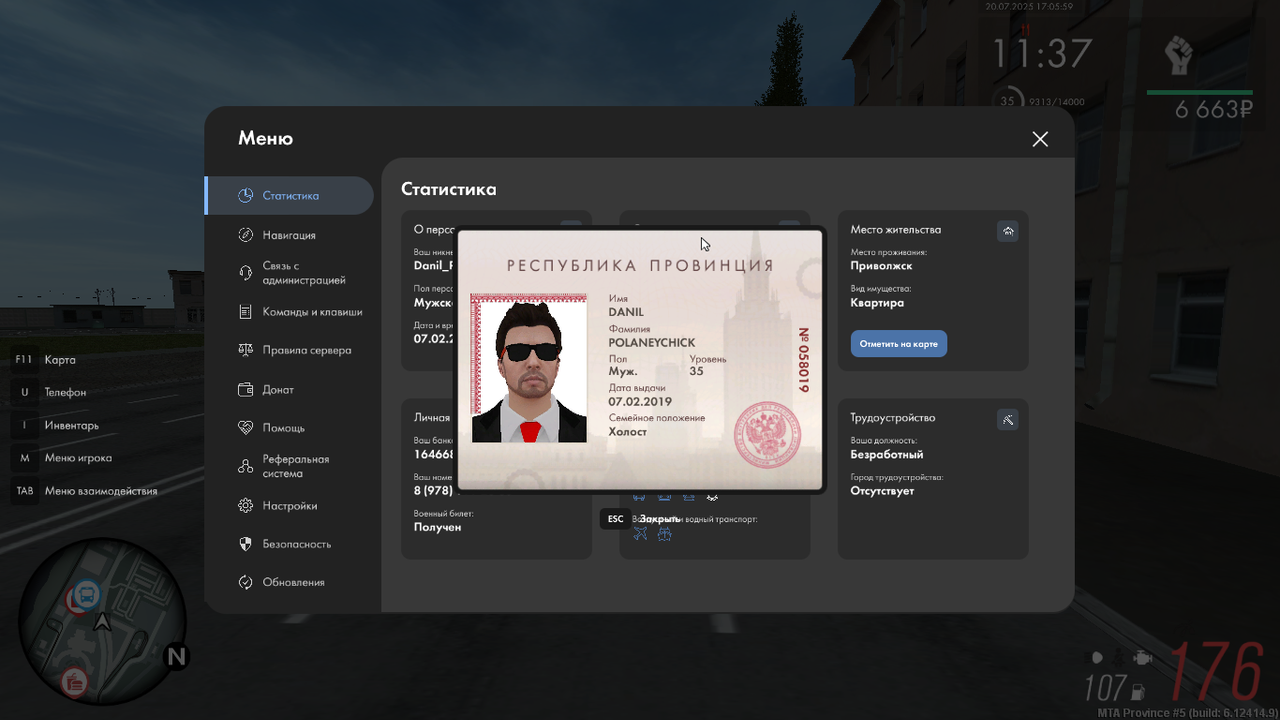Click the 6 663₽ money counter
The image size is (1280, 720).
1214,110
